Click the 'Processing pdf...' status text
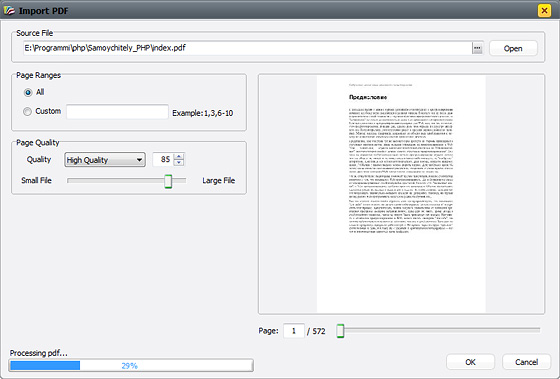 point(39,353)
